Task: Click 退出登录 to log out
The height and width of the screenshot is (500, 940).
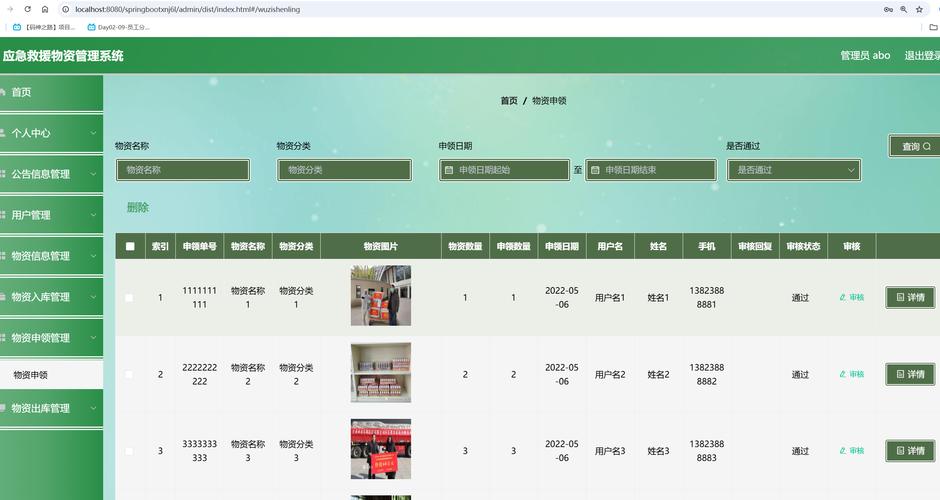Action: (x=922, y=56)
